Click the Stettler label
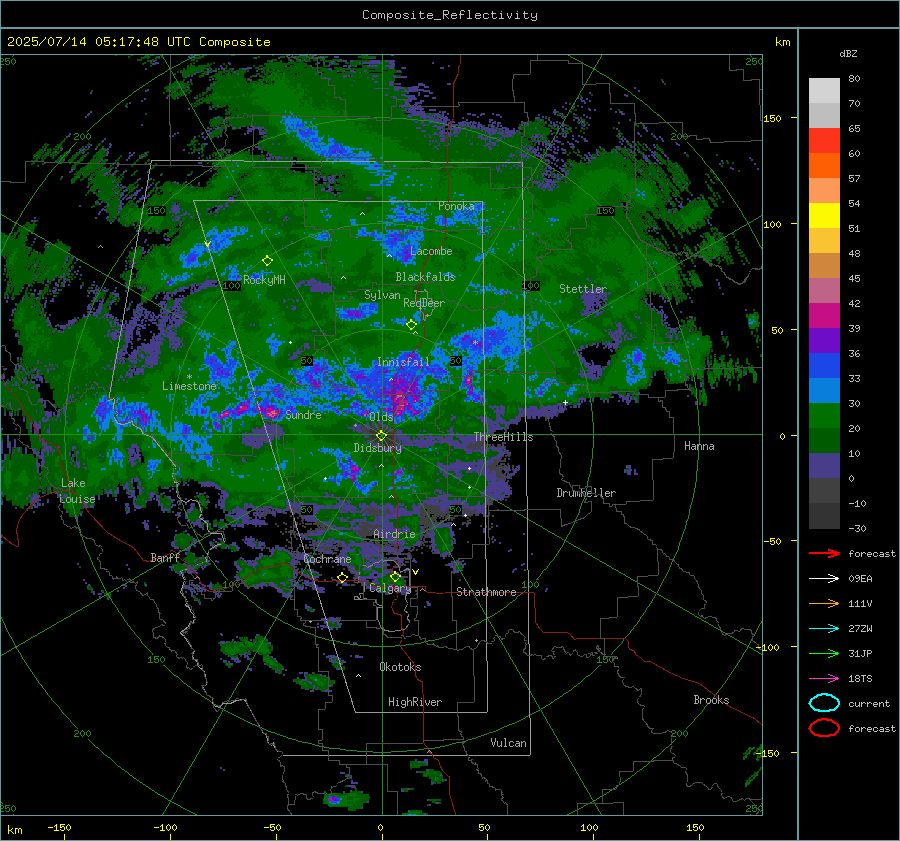 point(583,289)
